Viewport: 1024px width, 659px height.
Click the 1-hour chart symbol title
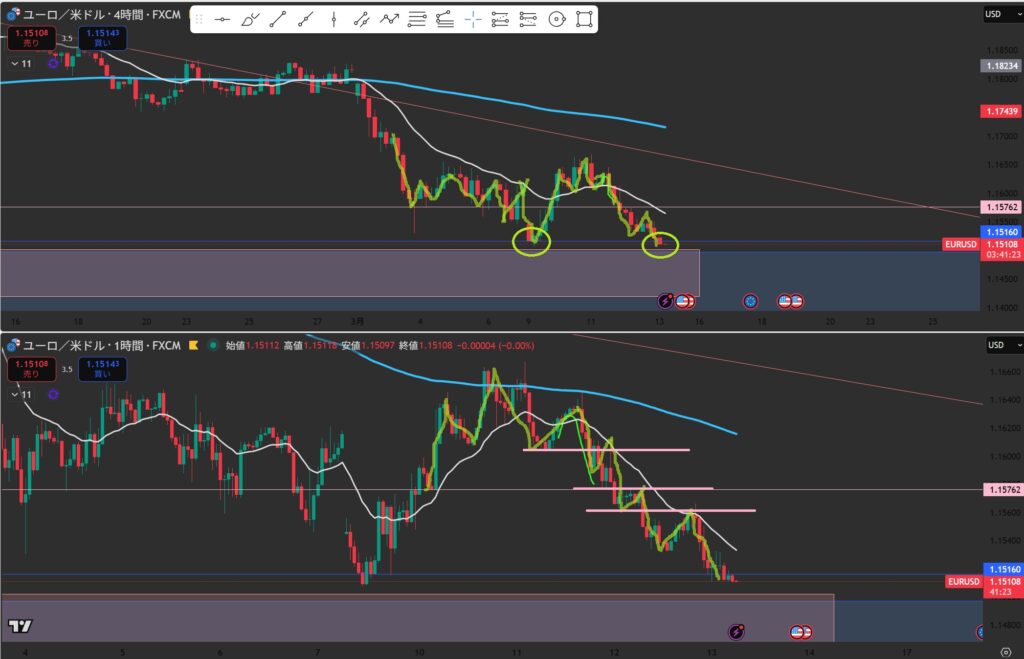coord(100,346)
